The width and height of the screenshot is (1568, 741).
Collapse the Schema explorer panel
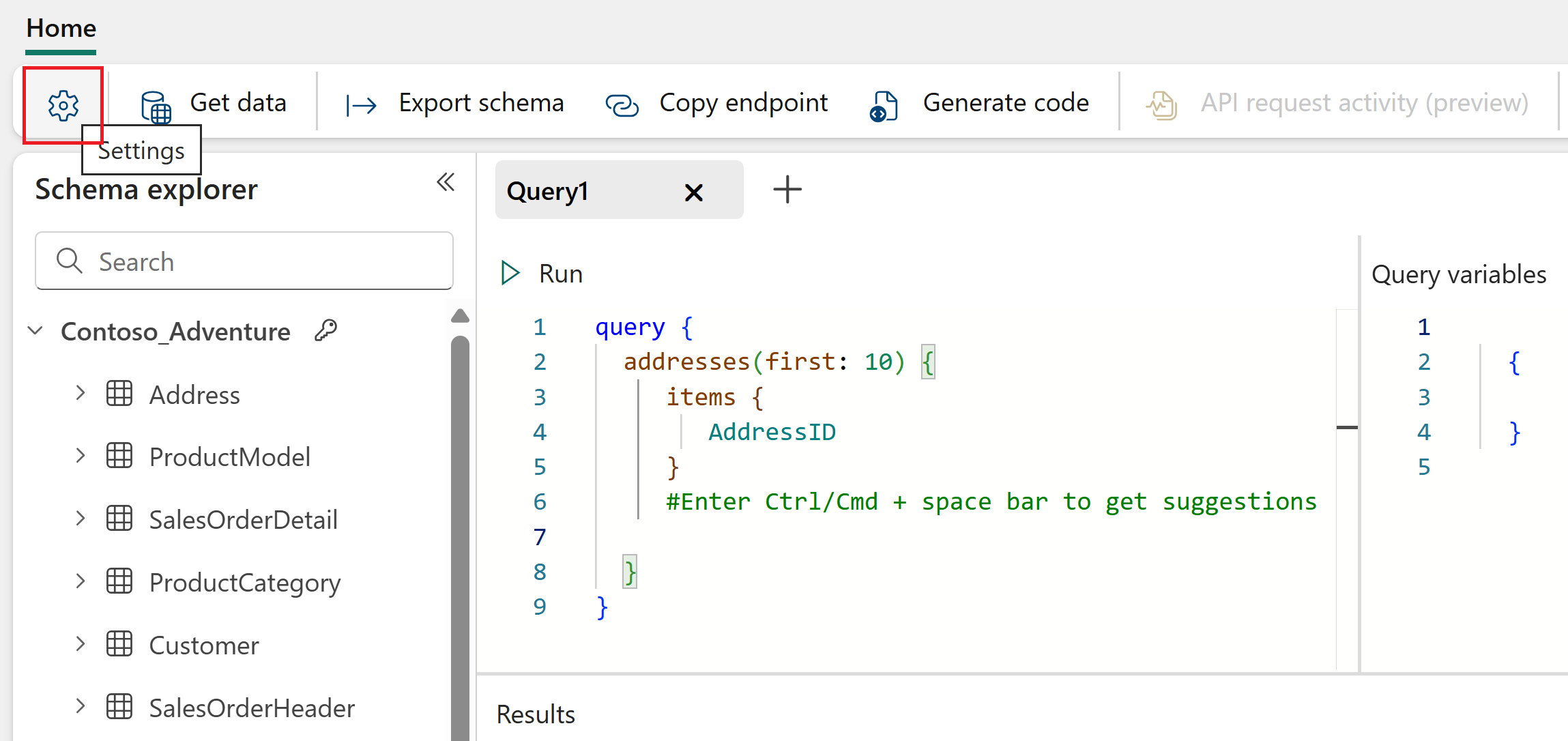coord(446,182)
